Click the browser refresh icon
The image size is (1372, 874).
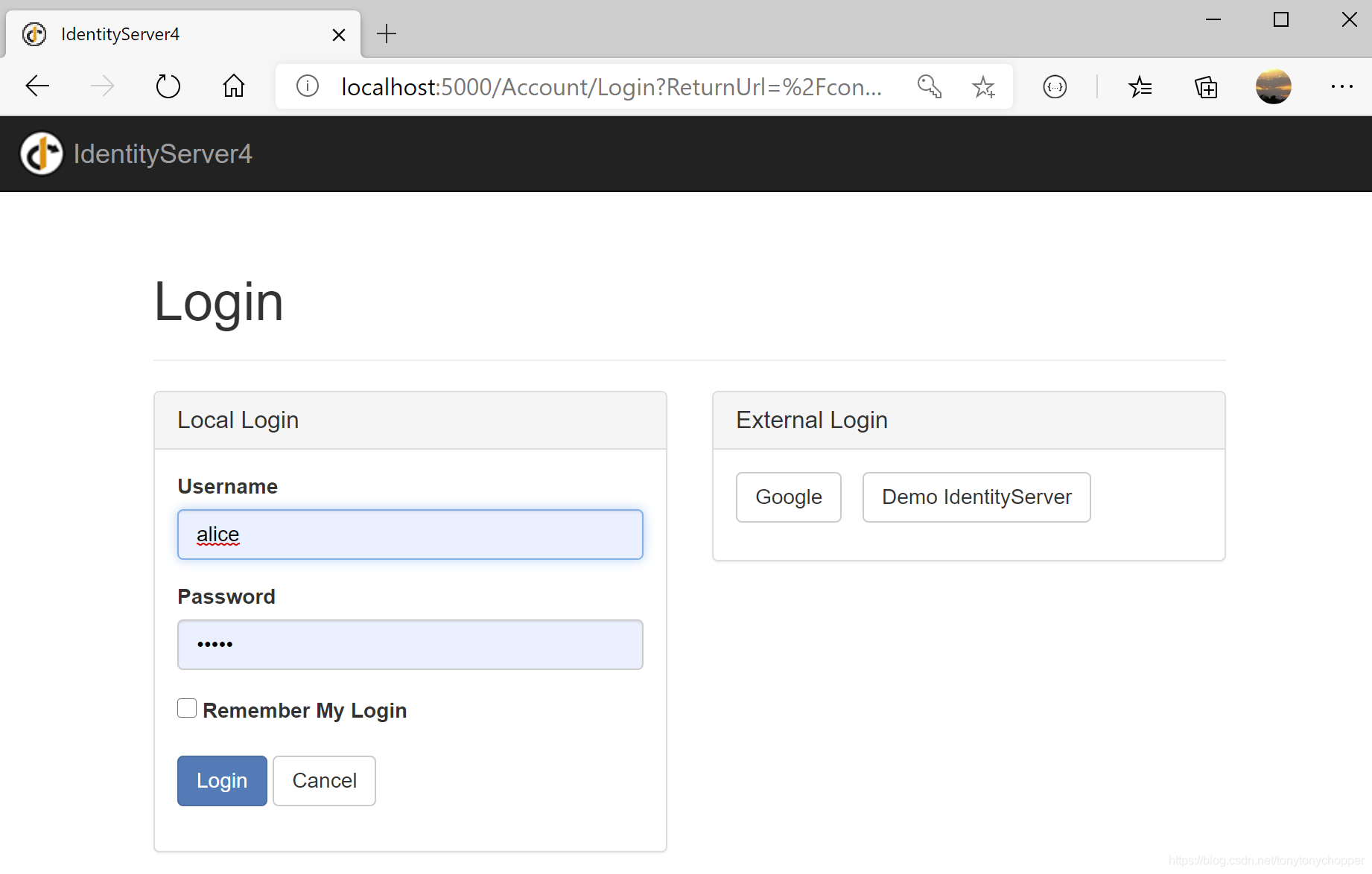168,86
